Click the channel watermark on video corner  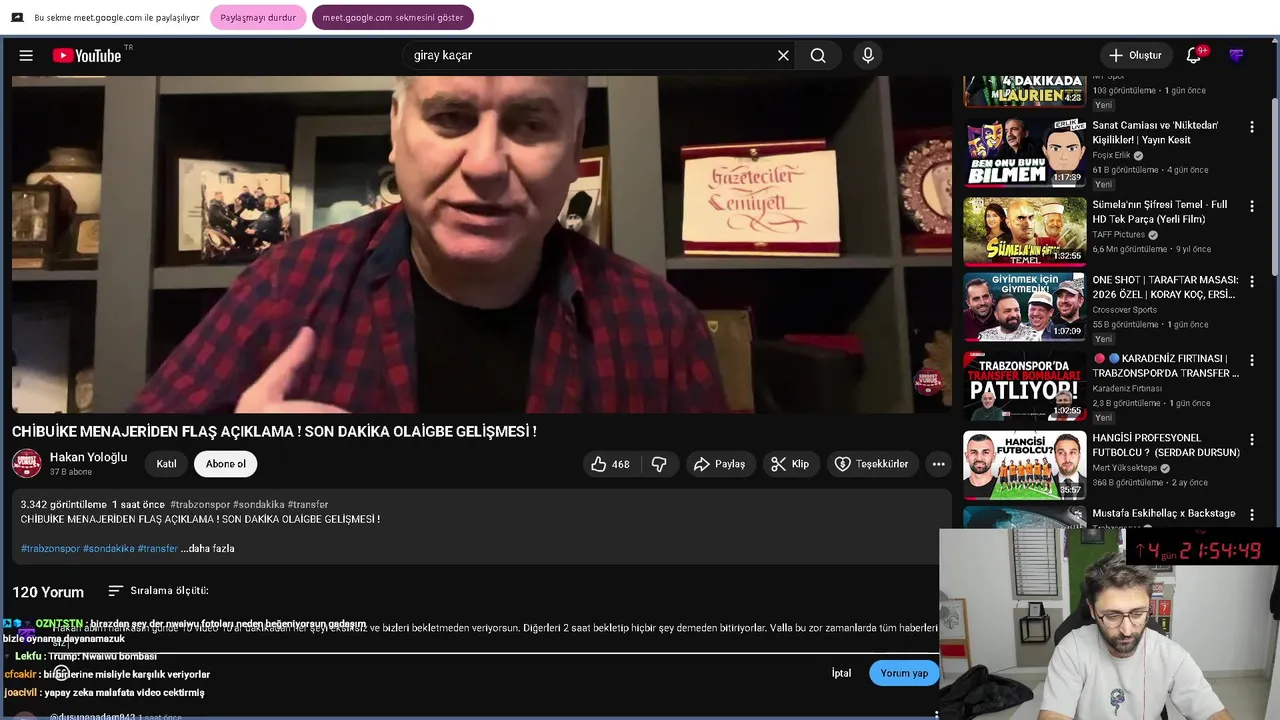click(928, 381)
